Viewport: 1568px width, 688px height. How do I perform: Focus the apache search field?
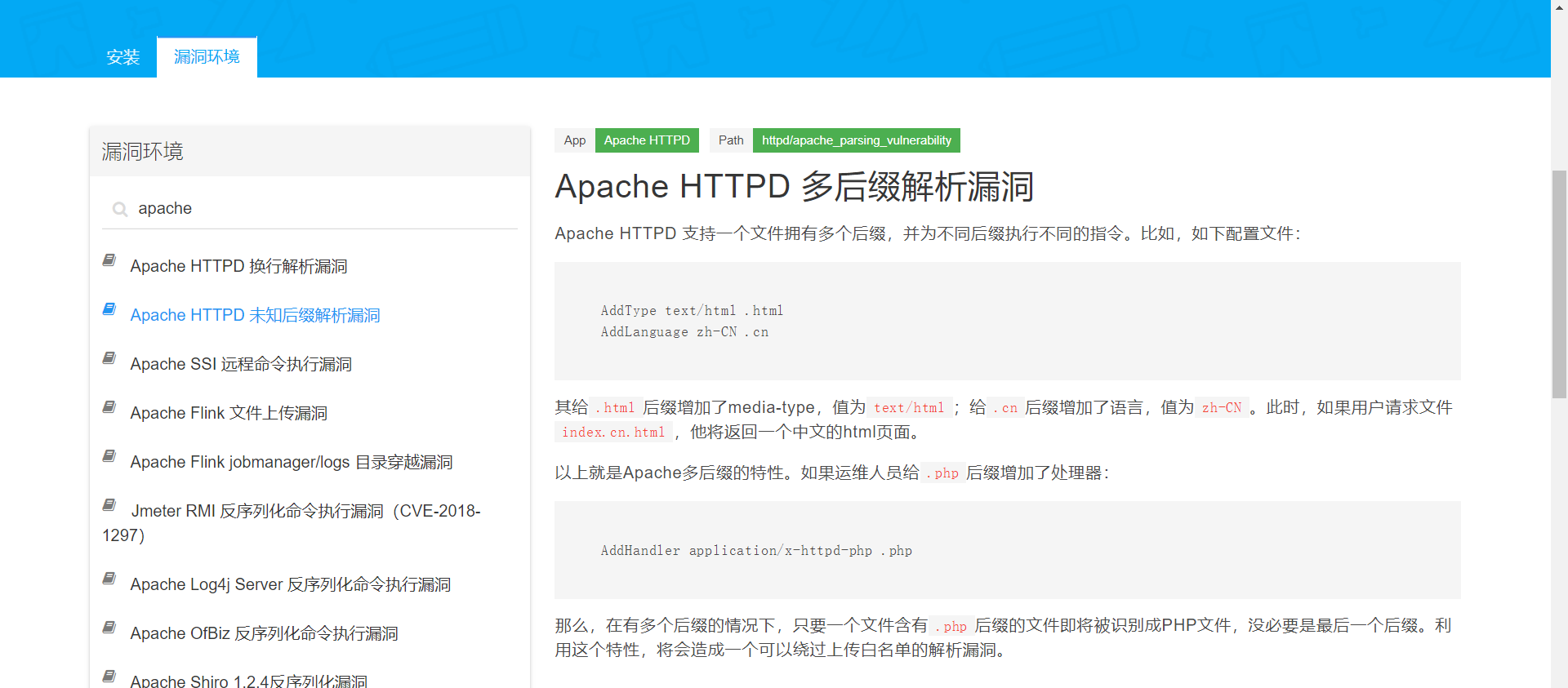click(x=310, y=208)
